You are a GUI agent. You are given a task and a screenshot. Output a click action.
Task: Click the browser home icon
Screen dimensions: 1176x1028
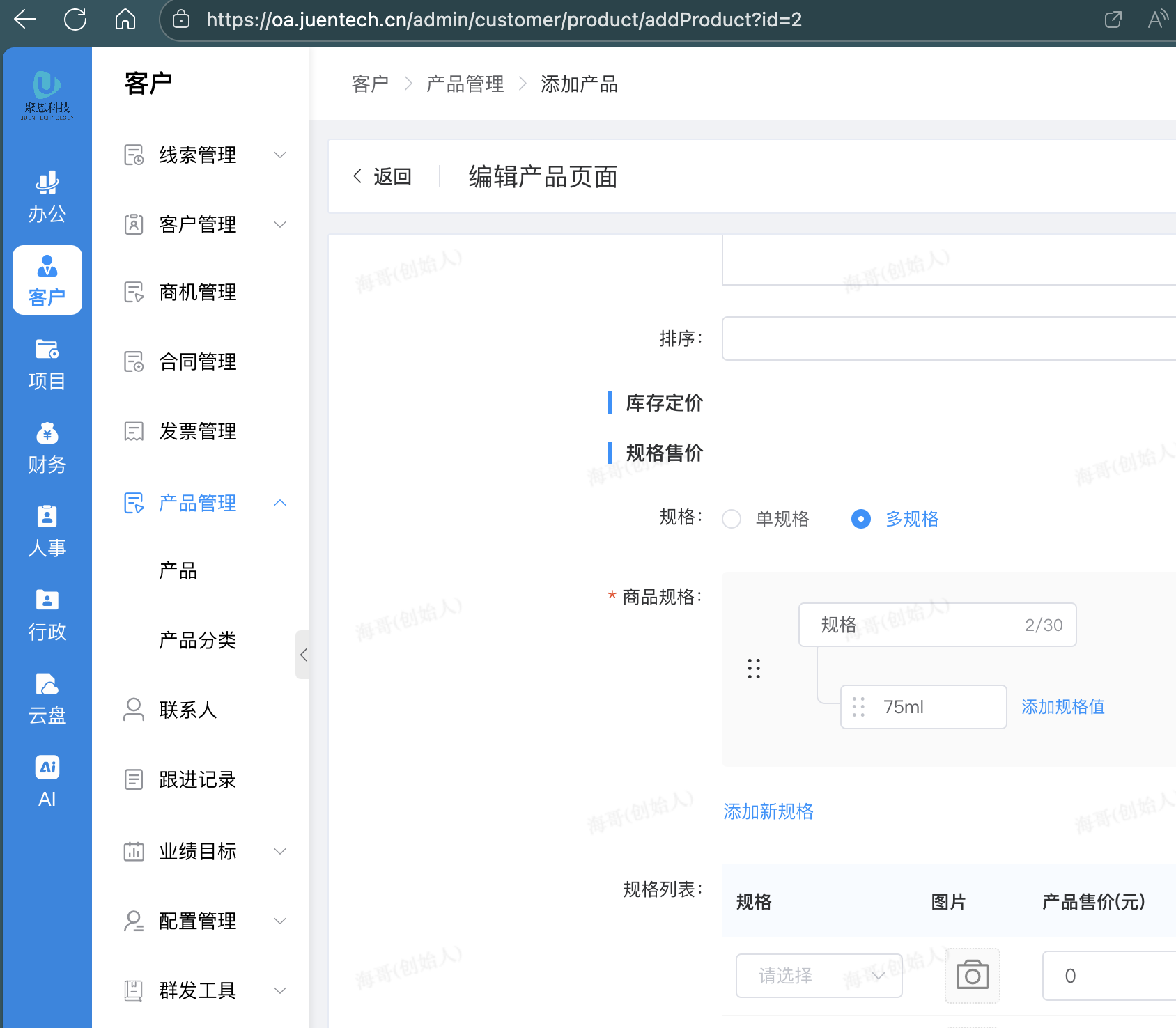pos(125,20)
